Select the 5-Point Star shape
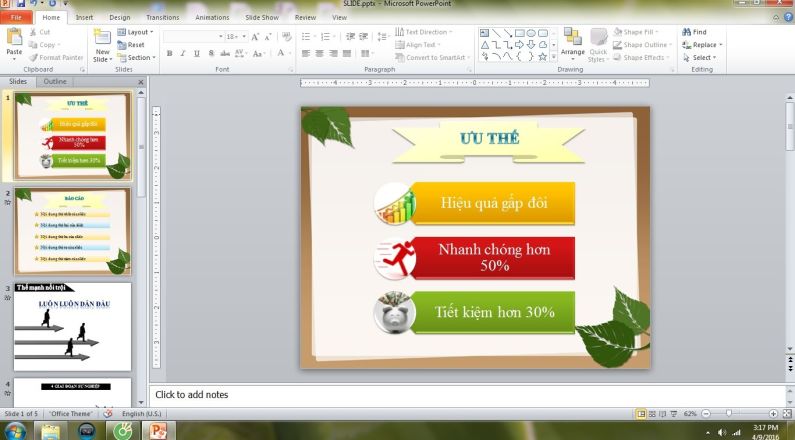795x440 pixels. click(x=543, y=56)
